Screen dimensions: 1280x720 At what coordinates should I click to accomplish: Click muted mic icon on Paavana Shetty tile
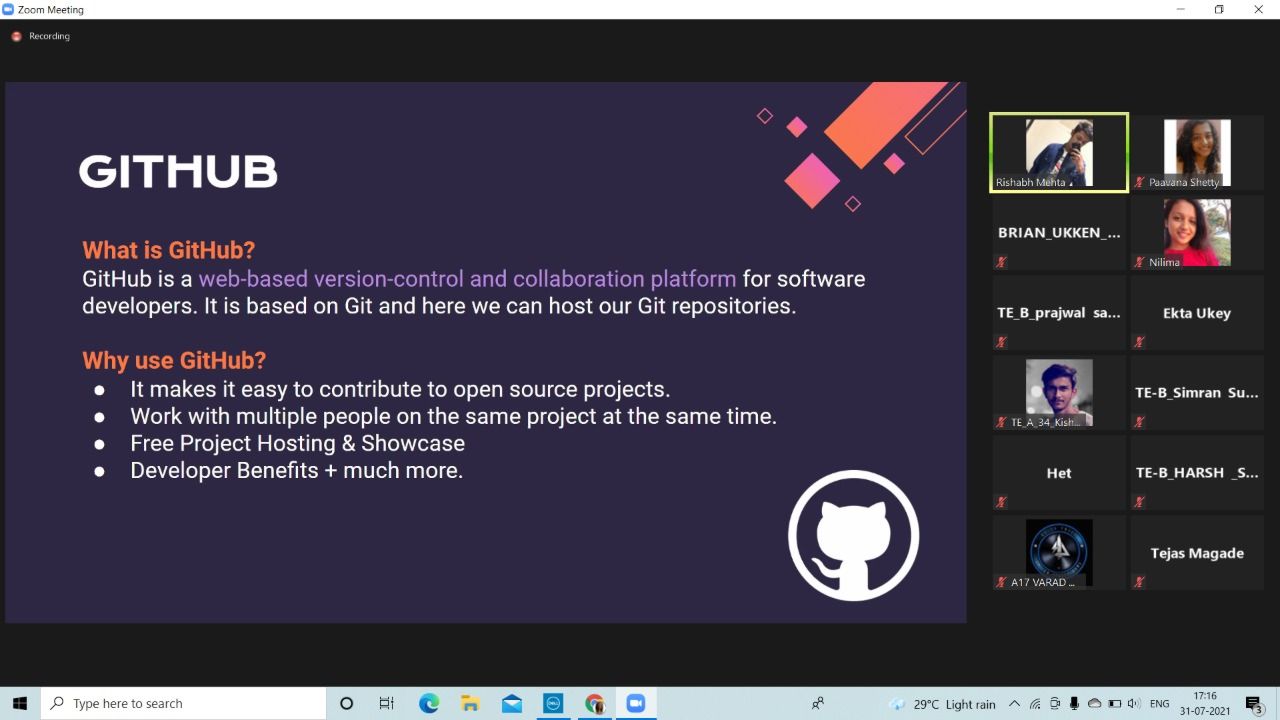pyautogui.click(x=1139, y=182)
